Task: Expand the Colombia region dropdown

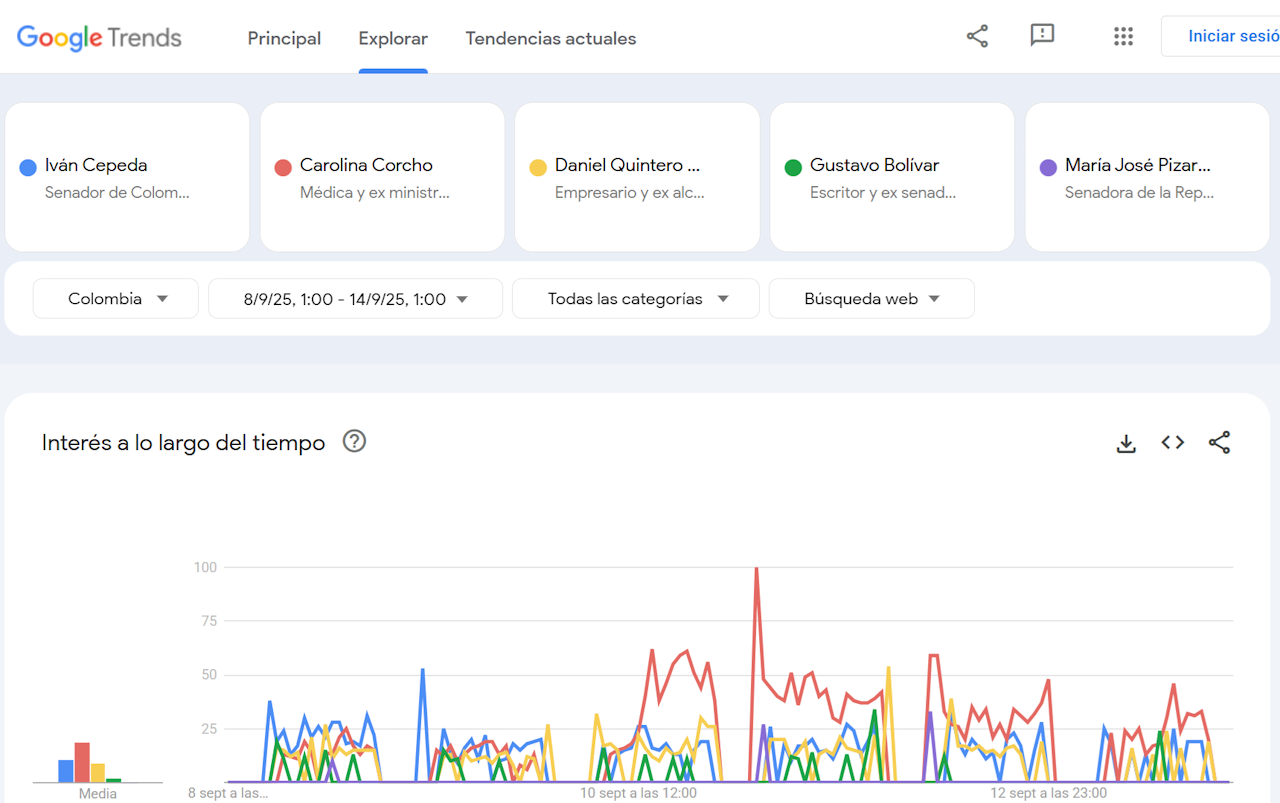Action: (x=116, y=299)
